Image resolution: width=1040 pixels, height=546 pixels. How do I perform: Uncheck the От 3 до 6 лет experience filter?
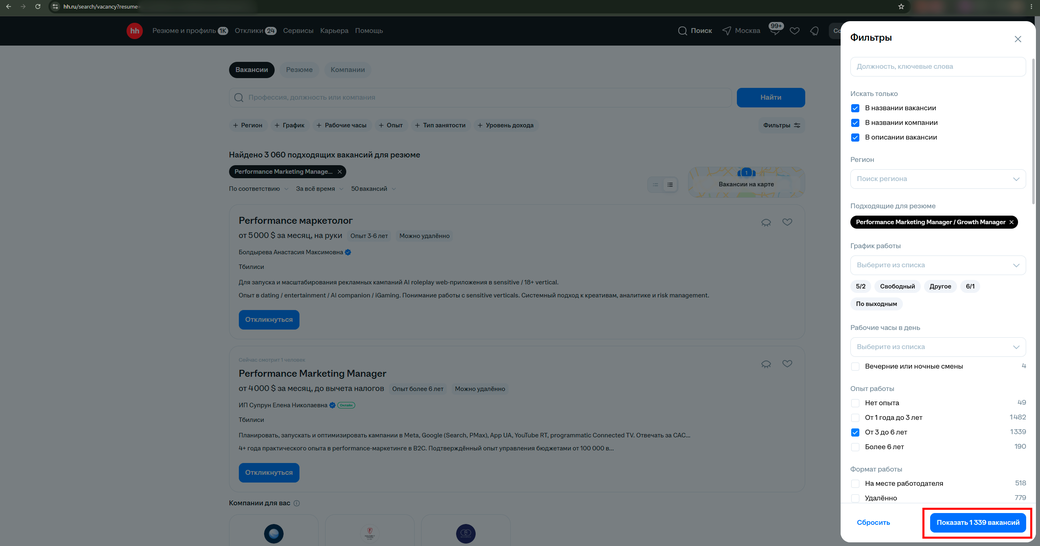coord(855,433)
